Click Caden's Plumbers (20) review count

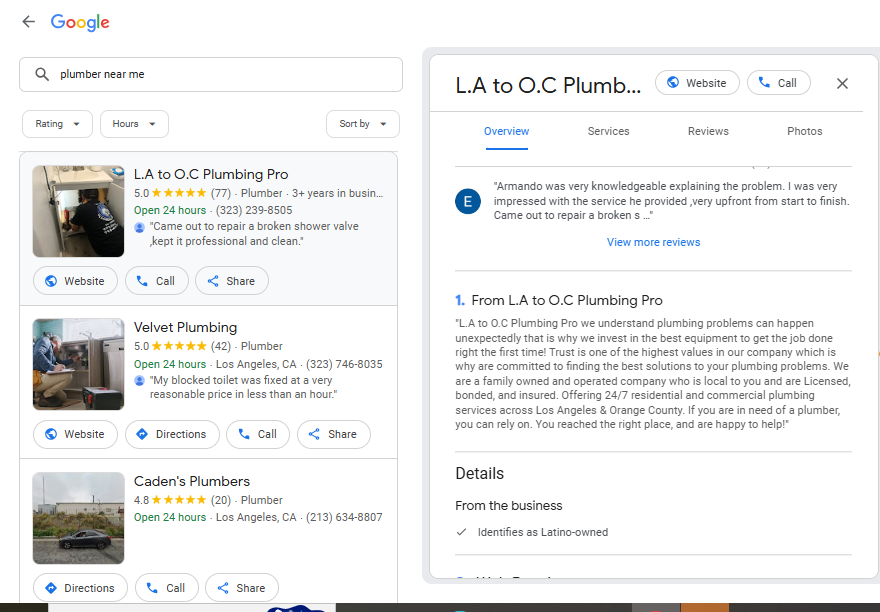[x=221, y=500]
